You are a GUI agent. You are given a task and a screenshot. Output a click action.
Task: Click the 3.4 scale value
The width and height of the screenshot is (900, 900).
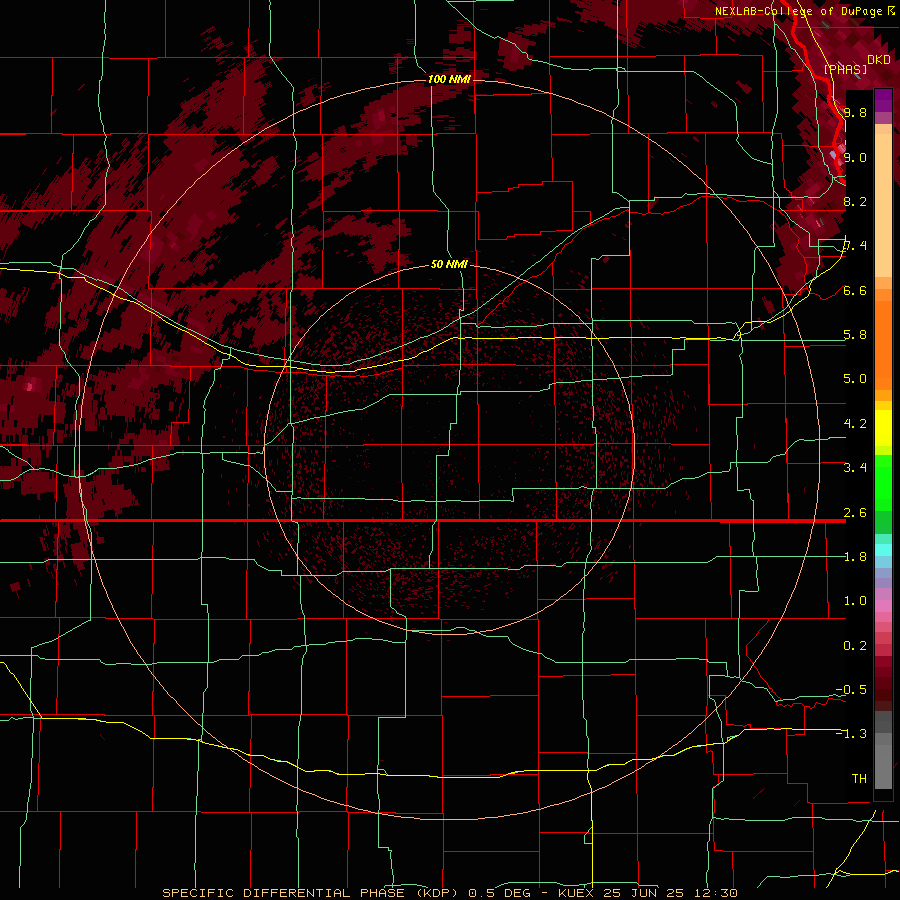click(855, 468)
